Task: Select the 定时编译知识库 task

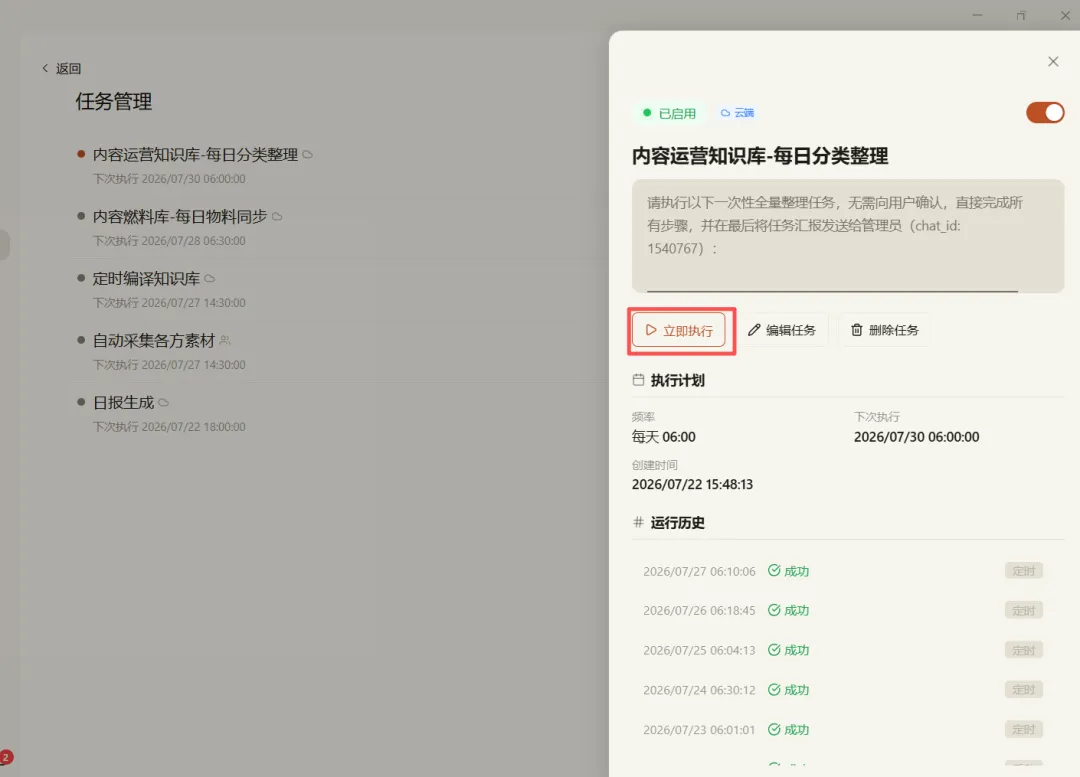Action: (146, 278)
